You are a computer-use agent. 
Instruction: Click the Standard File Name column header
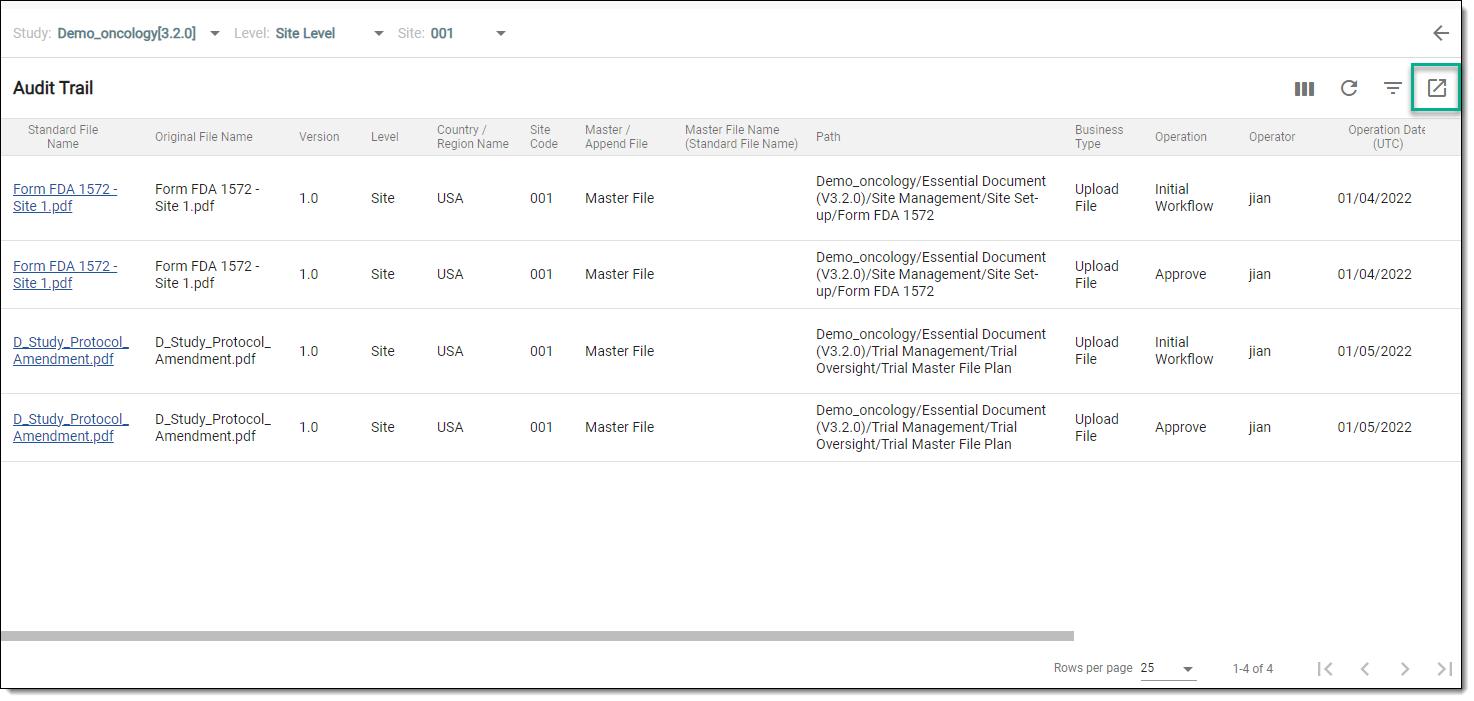63,137
